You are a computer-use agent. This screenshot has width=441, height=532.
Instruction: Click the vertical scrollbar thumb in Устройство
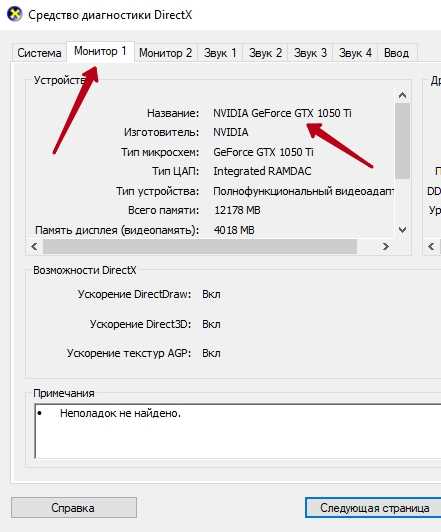pyautogui.click(x=402, y=141)
